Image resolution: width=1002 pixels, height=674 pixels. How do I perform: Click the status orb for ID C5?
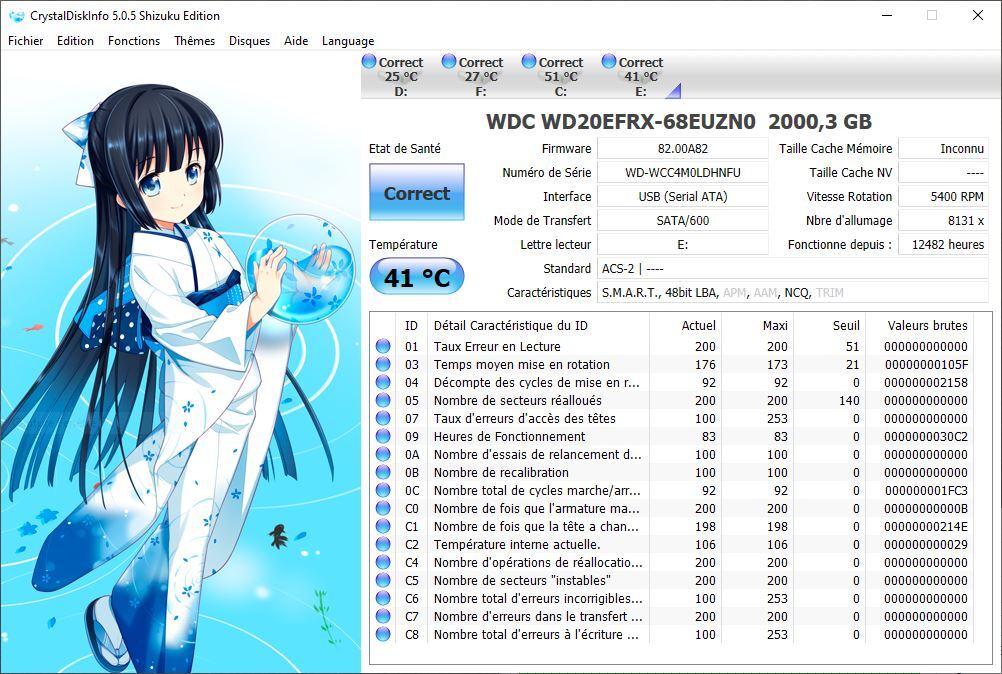(x=383, y=580)
